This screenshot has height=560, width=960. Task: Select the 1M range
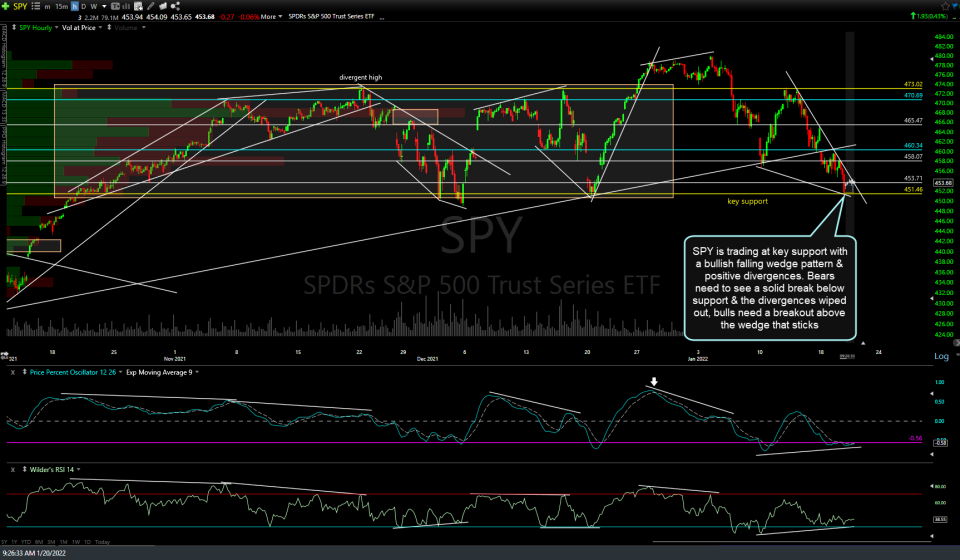[x=64, y=542]
